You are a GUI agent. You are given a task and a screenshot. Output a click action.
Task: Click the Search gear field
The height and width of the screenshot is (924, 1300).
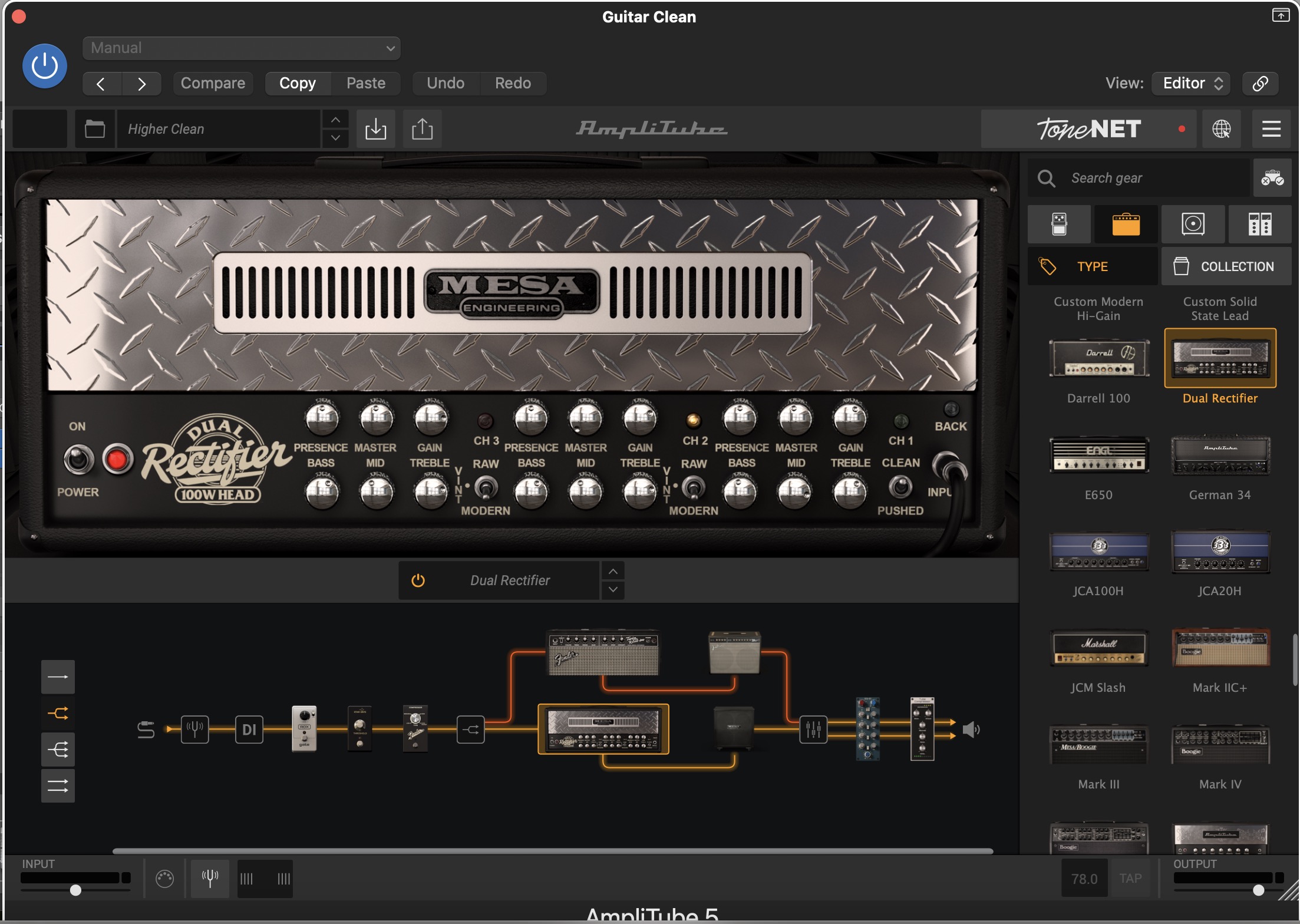(x=1139, y=178)
